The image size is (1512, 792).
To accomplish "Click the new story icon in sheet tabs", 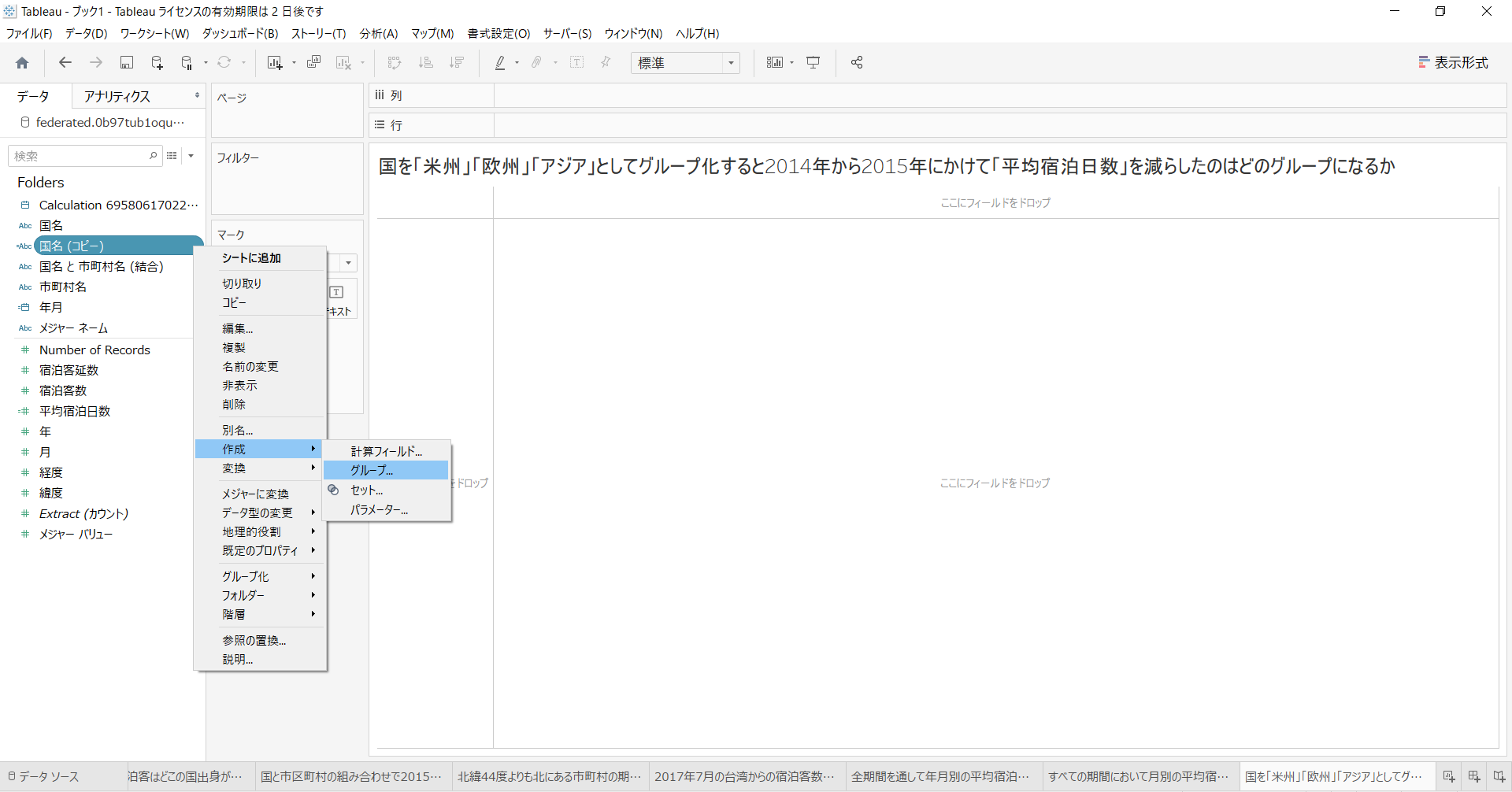I will 1499,776.
